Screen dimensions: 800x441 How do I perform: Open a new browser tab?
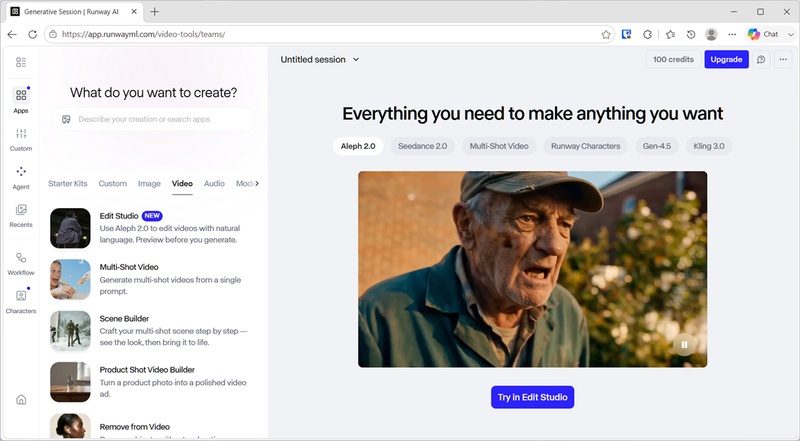tap(155, 11)
